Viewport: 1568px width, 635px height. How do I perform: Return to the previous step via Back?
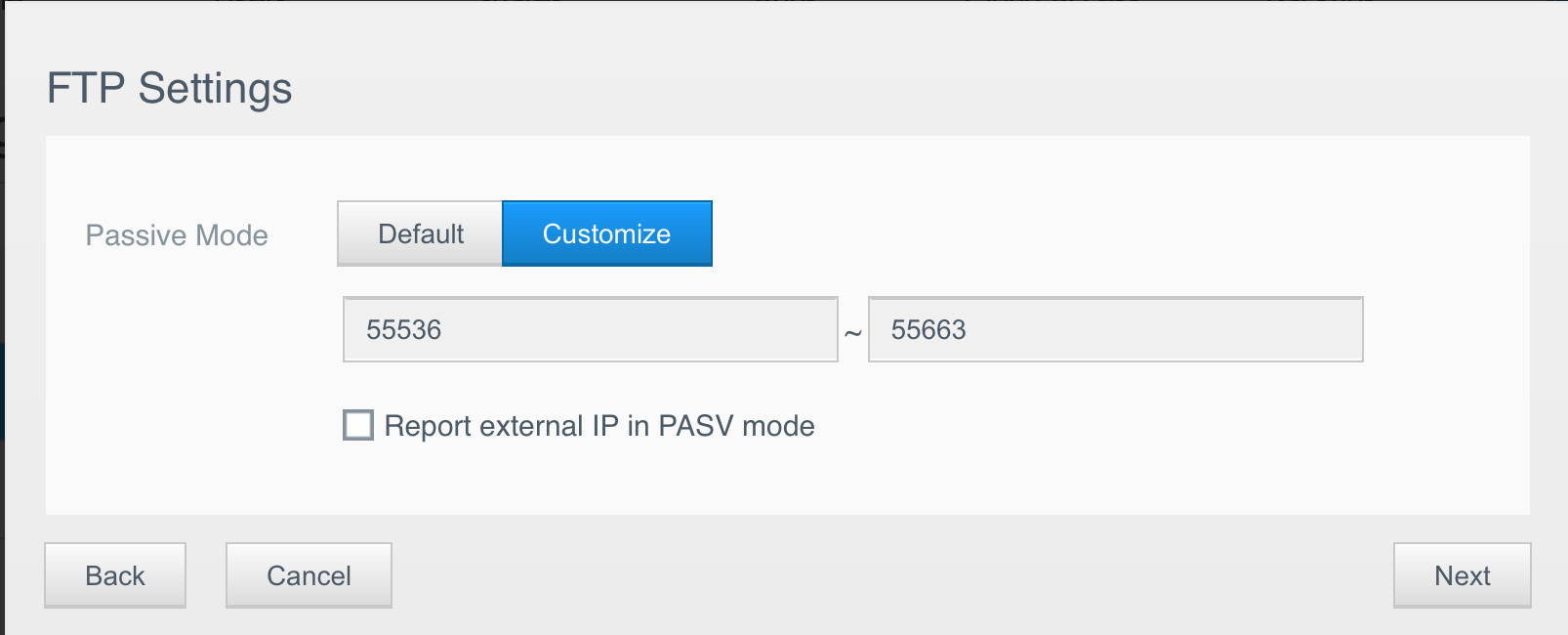[x=115, y=575]
